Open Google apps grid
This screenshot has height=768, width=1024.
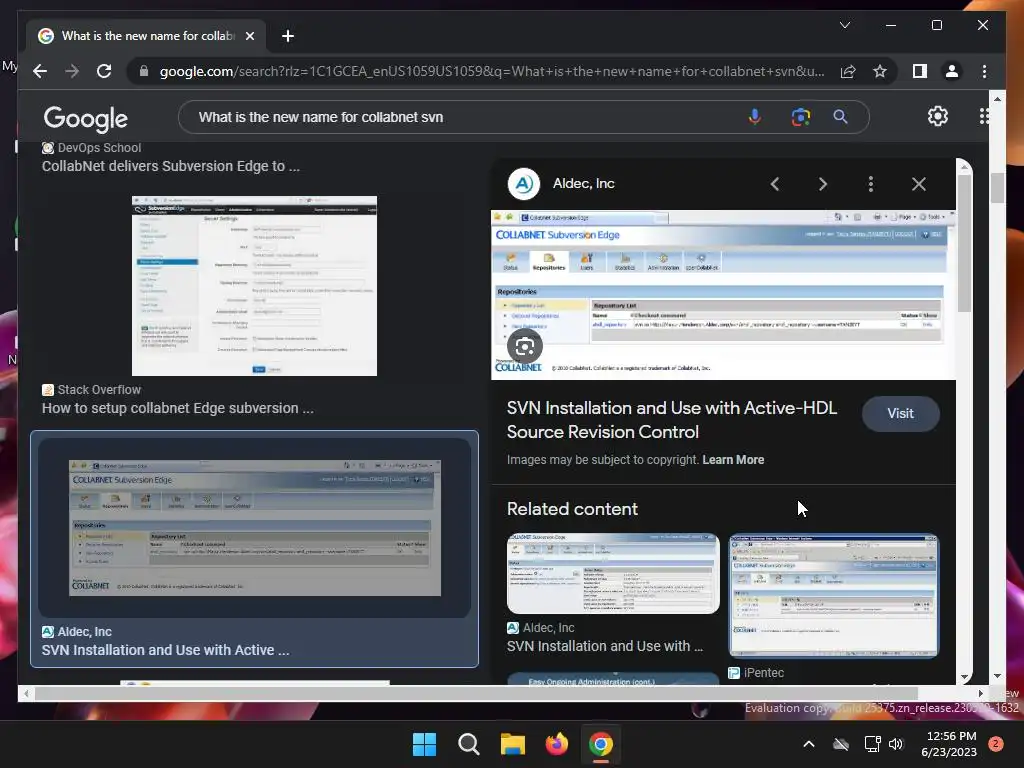pyautogui.click(x=984, y=116)
